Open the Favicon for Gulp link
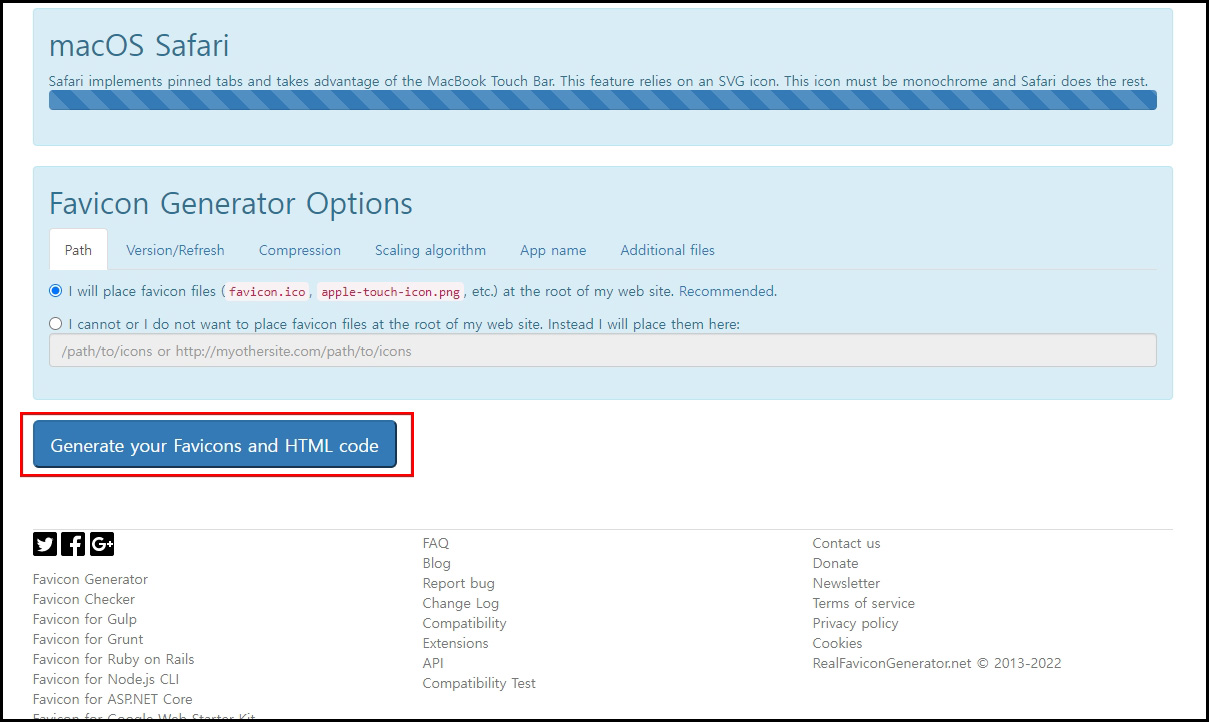The height and width of the screenshot is (722, 1209). coord(85,619)
